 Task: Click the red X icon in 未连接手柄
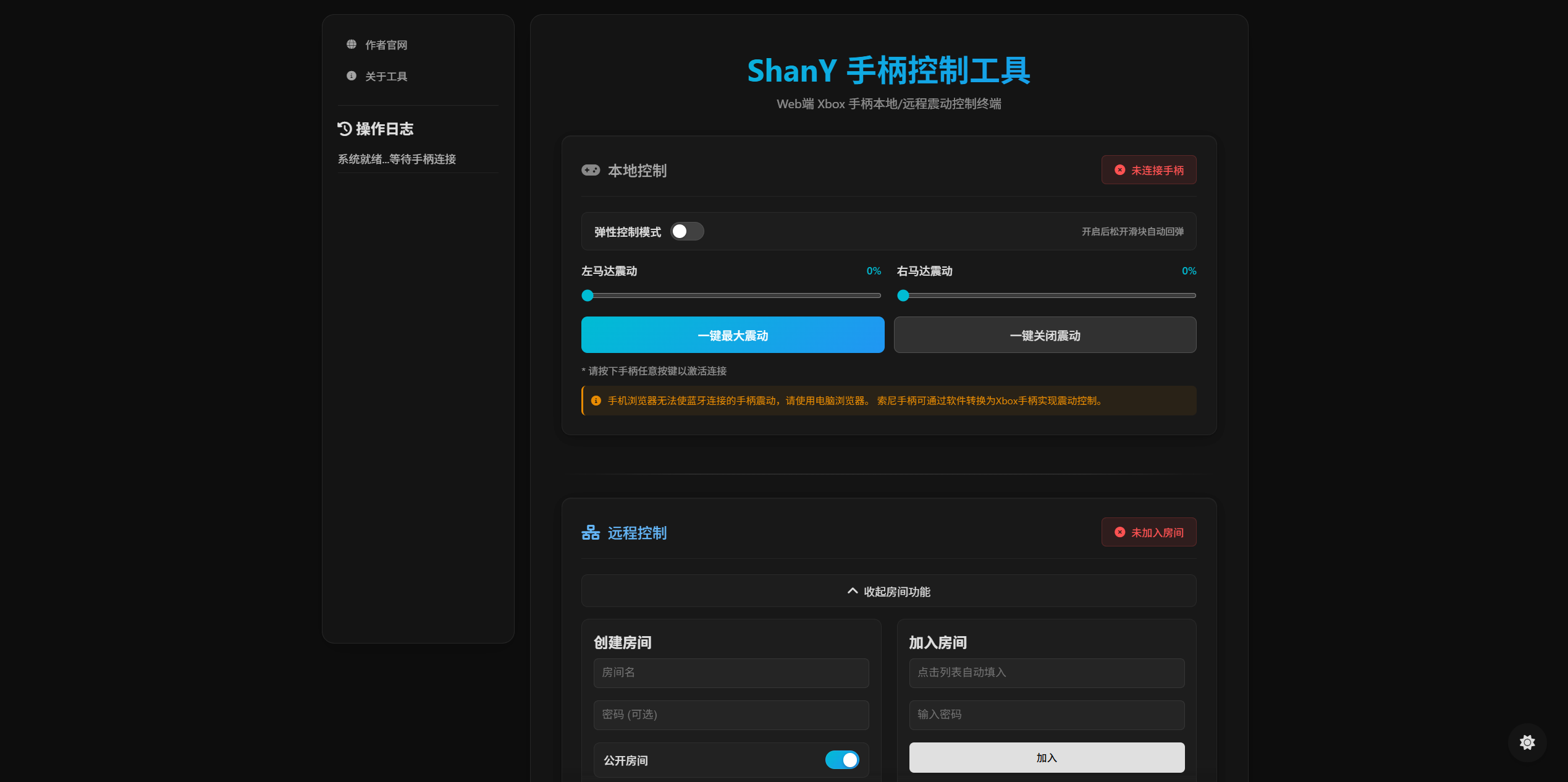1119,170
